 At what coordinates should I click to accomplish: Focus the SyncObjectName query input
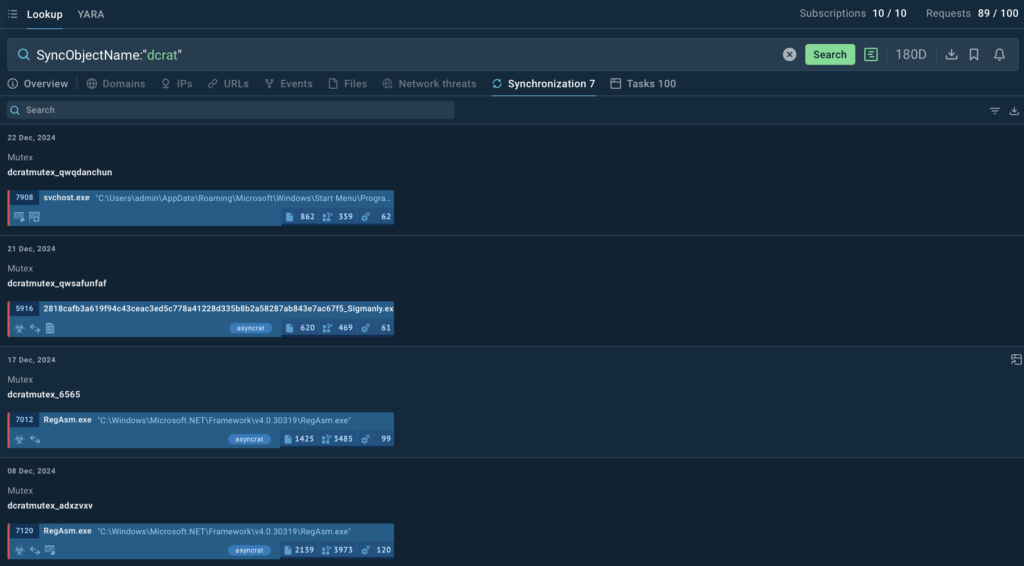click(x=400, y=55)
